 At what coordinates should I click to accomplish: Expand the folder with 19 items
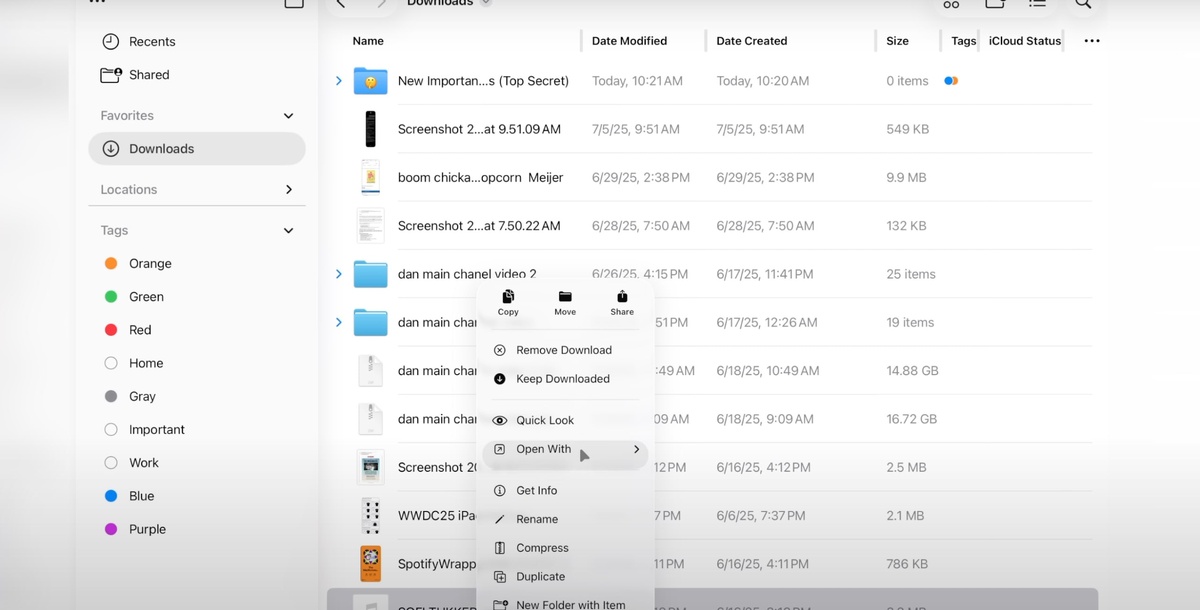tap(339, 323)
